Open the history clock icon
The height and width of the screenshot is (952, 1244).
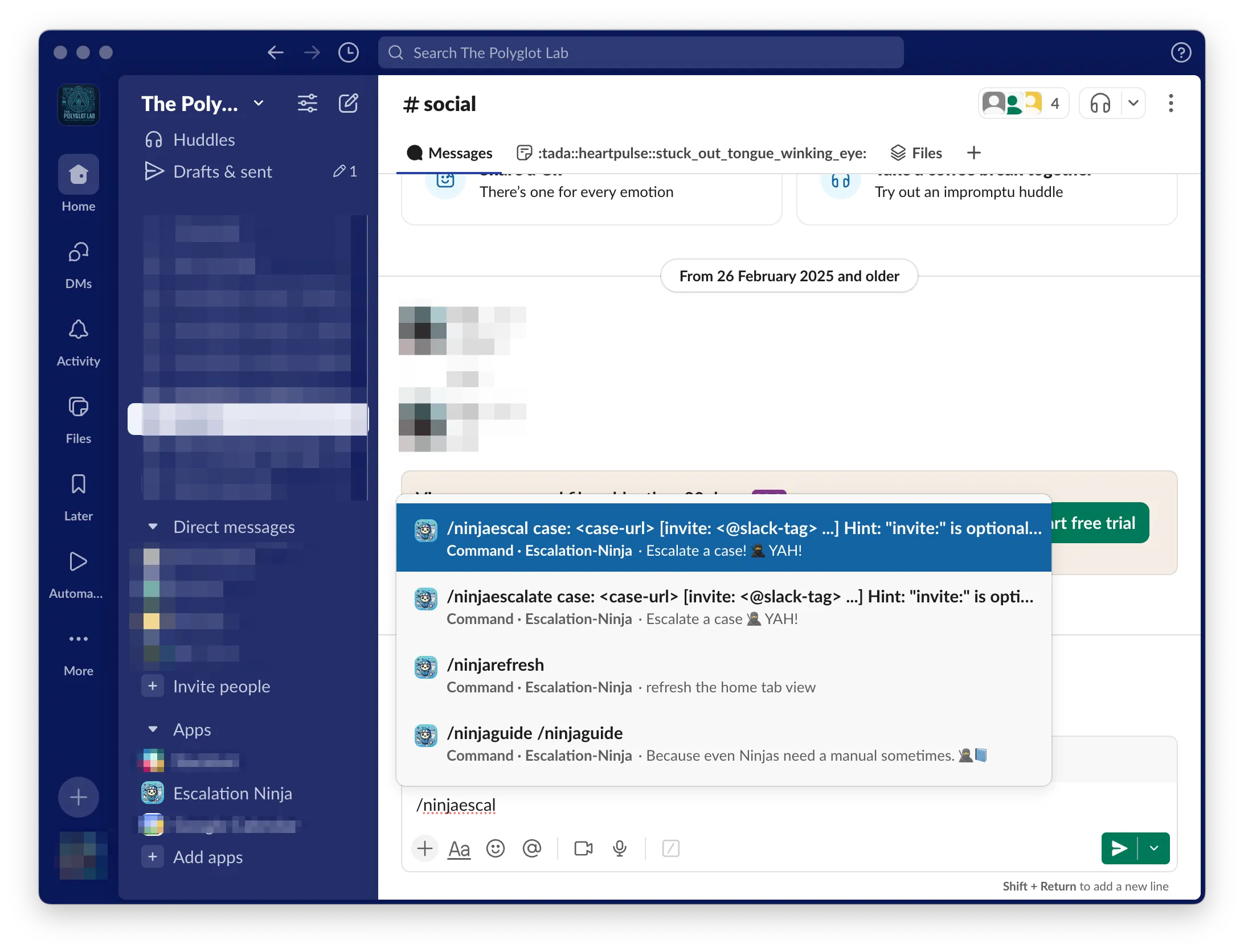348,53
